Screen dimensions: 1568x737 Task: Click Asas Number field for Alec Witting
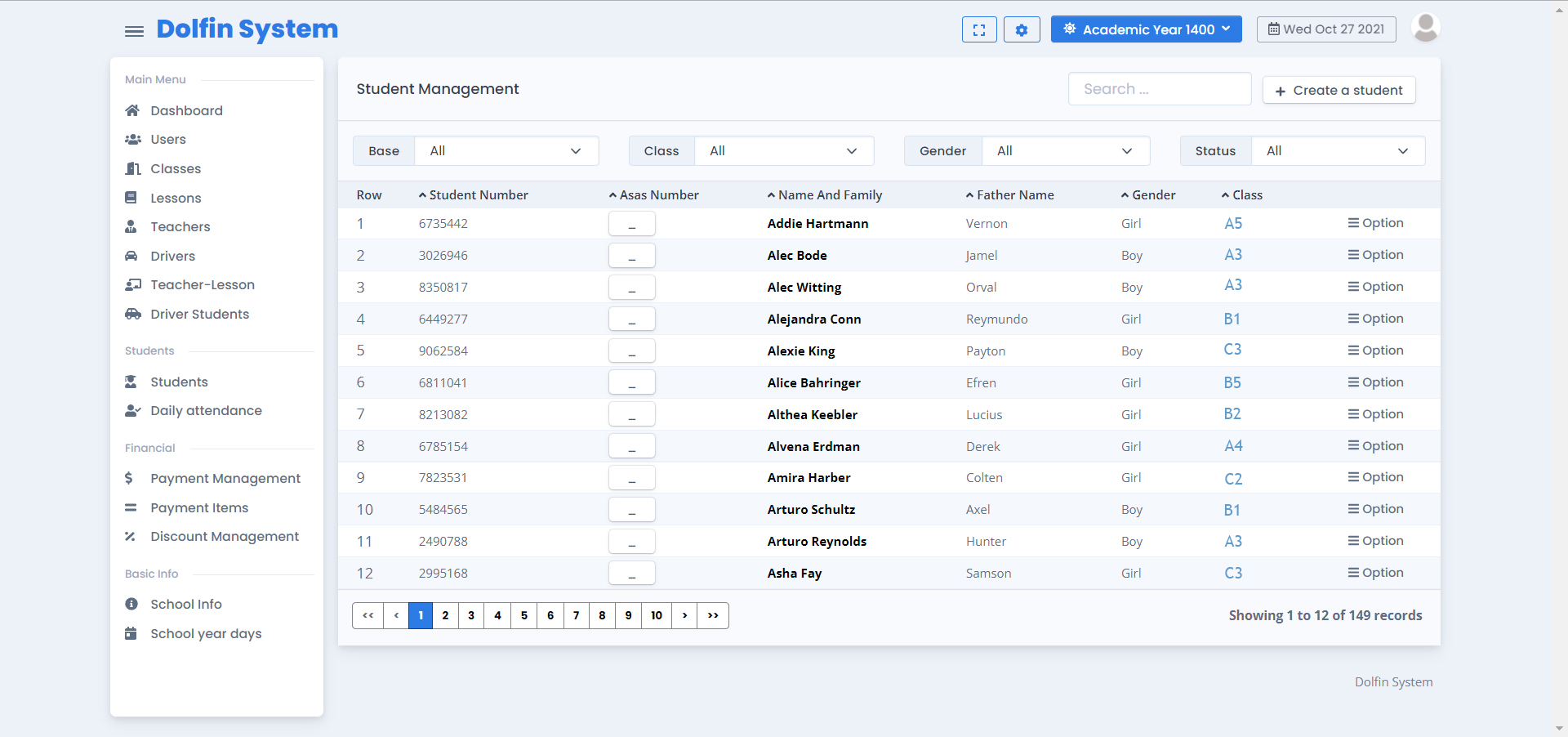tap(632, 287)
